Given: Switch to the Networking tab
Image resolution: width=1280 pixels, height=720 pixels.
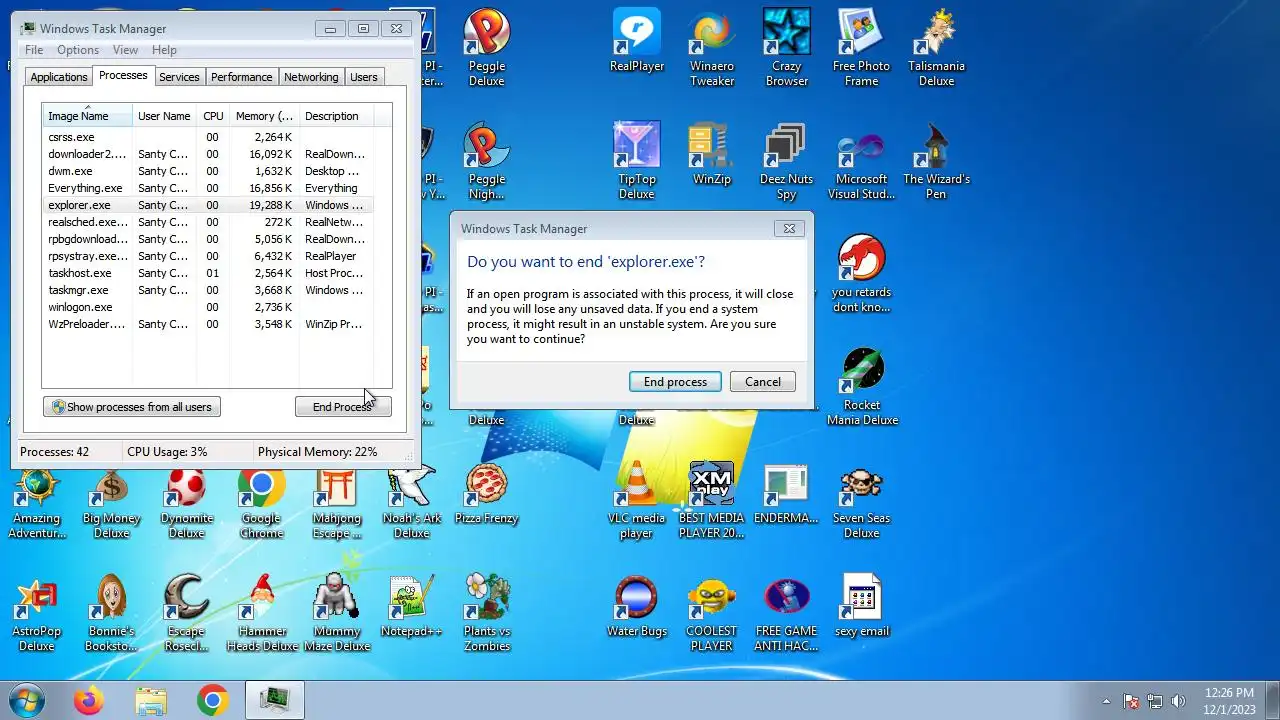Looking at the screenshot, I should tap(311, 77).
